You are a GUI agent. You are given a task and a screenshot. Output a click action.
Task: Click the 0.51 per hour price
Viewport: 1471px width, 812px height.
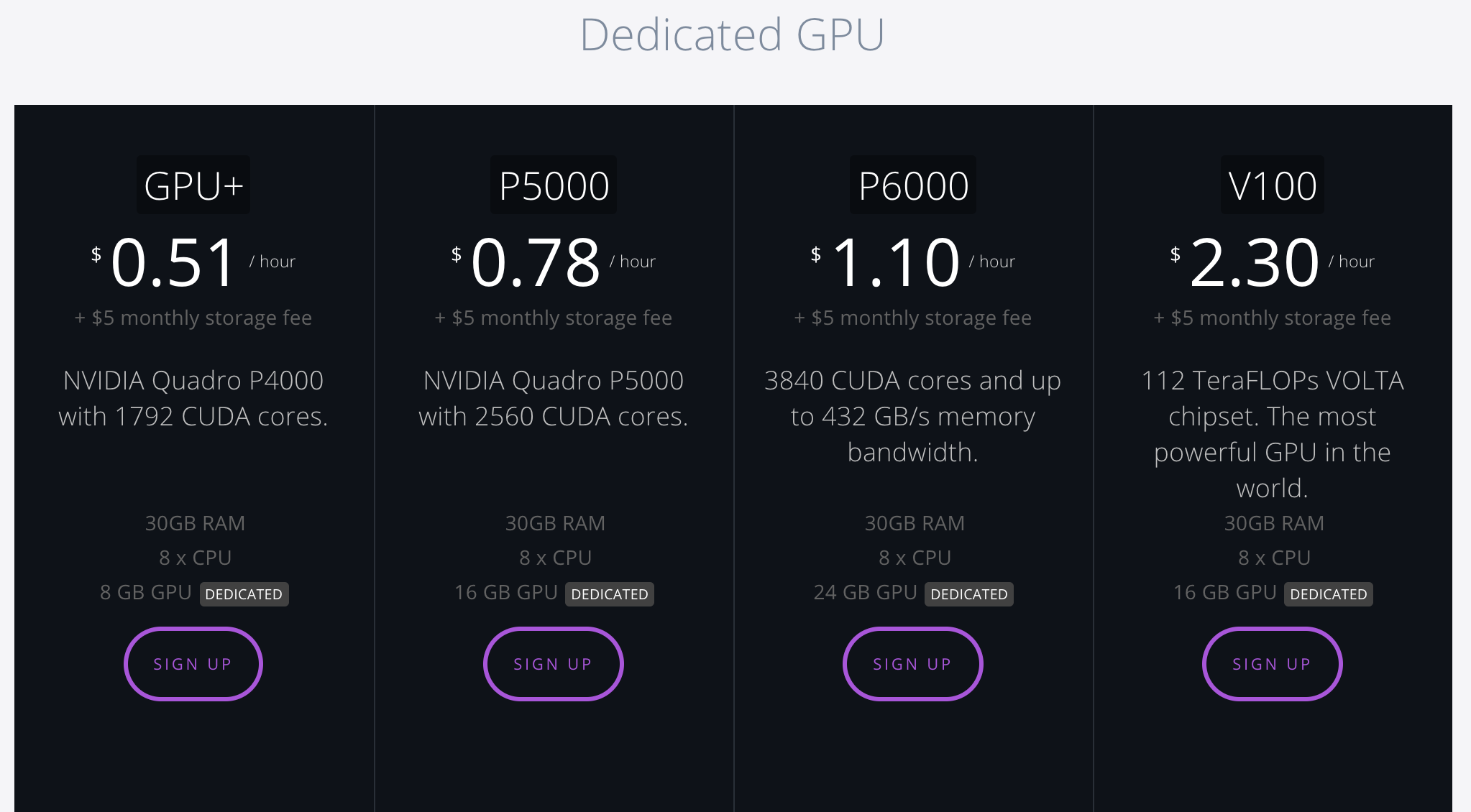point(173,263)
